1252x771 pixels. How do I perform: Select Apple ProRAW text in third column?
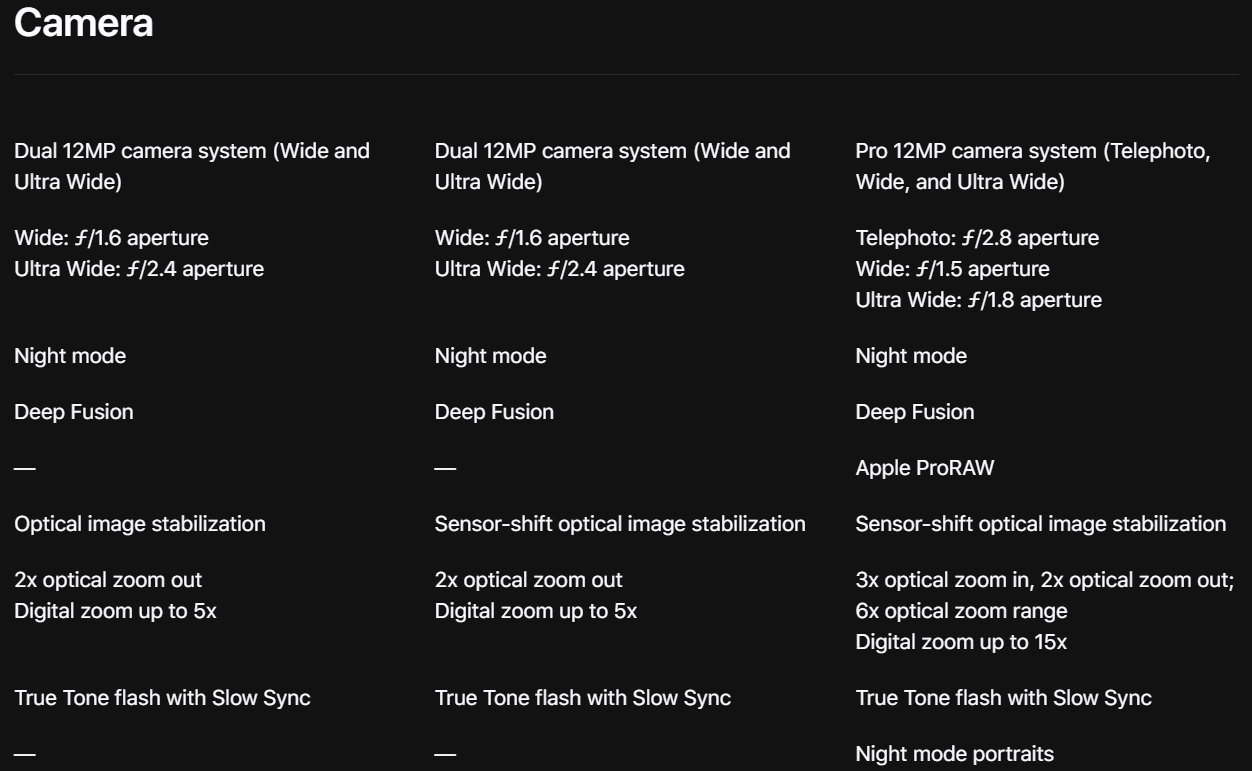[x=925, y=468]
